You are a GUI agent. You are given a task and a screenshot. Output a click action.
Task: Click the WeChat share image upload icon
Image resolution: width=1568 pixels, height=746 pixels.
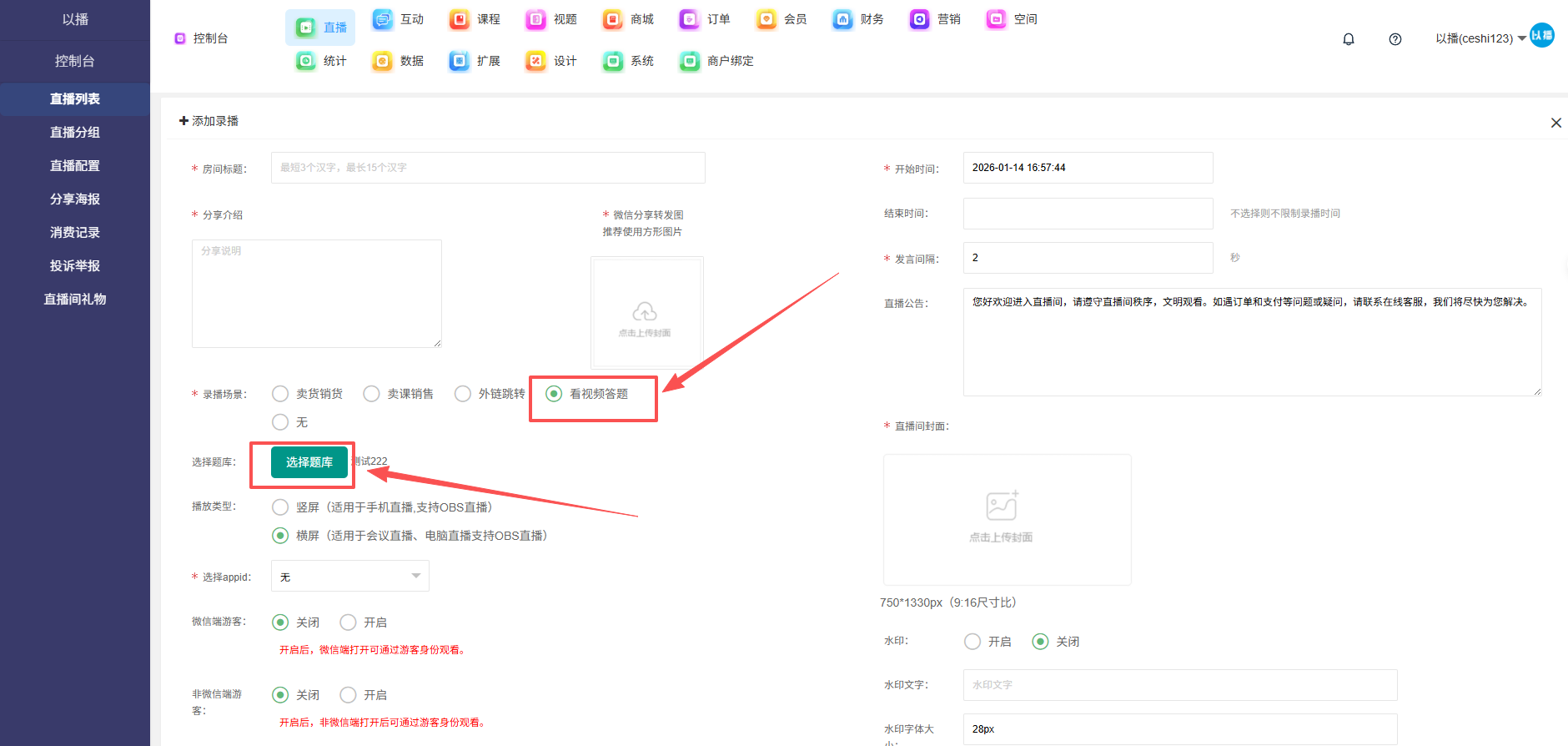[645, 313]
